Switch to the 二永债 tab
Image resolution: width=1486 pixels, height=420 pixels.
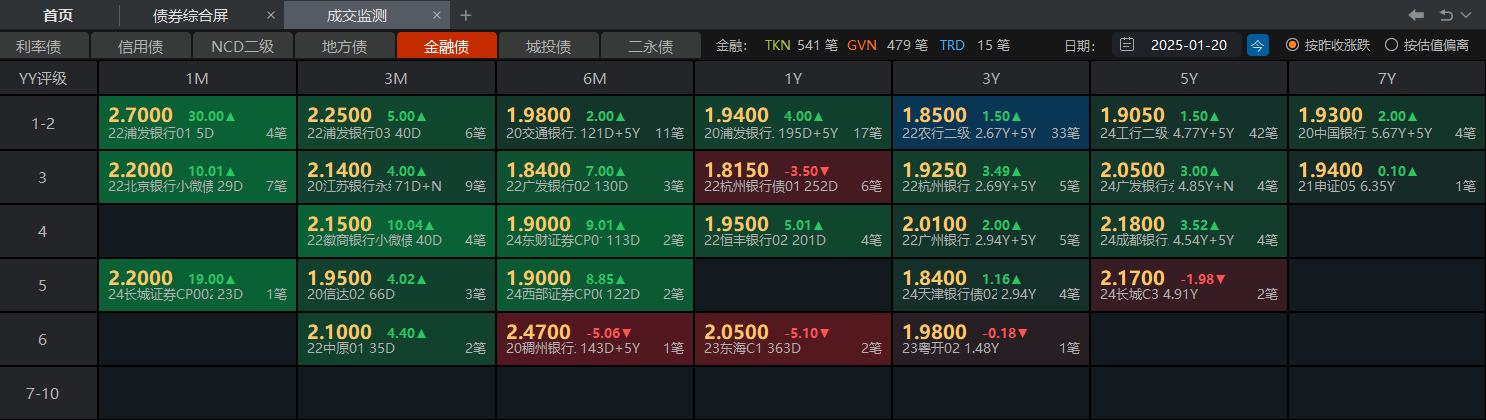[650, 46]
